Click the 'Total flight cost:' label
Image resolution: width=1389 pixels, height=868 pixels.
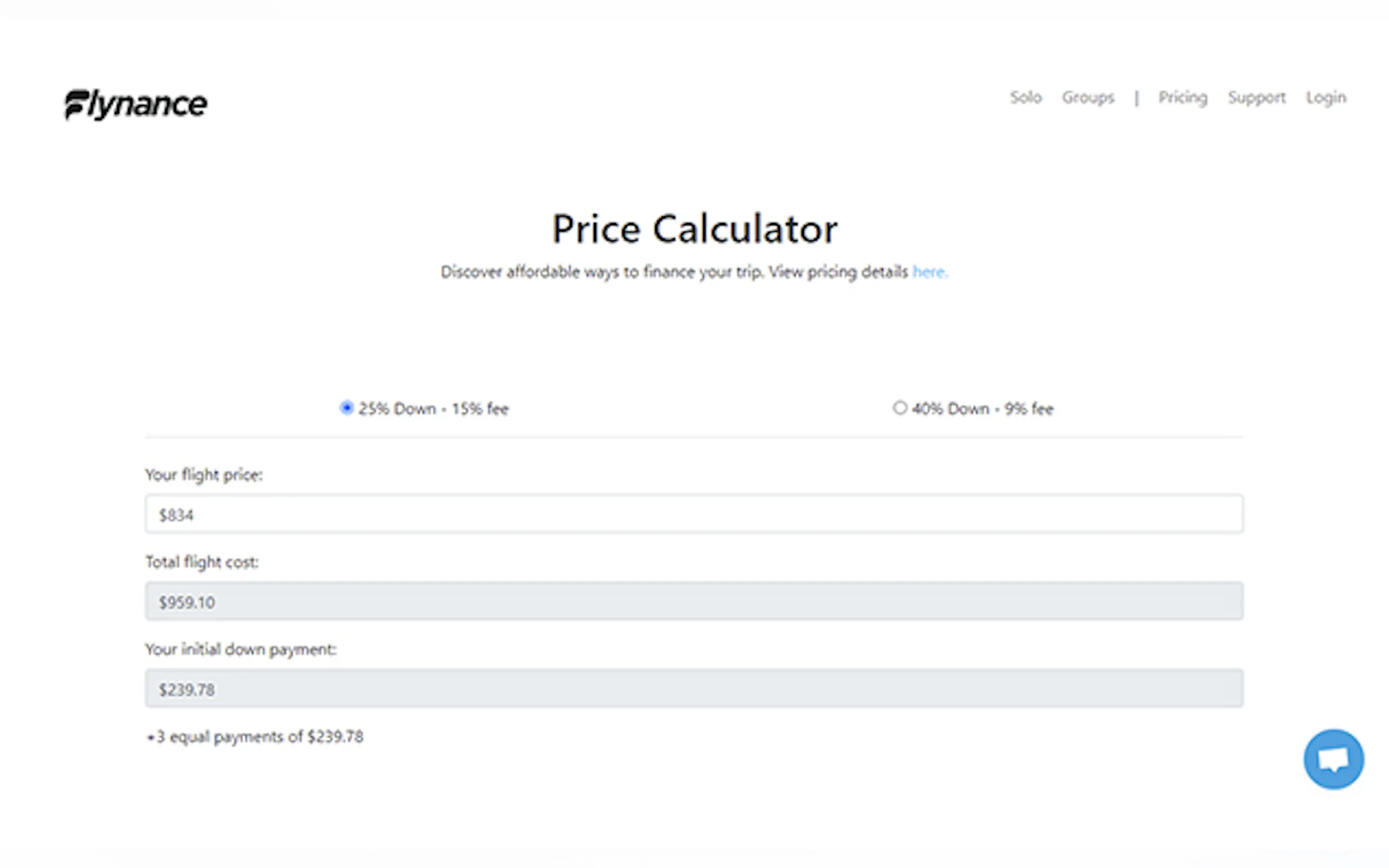coord(202,562)
